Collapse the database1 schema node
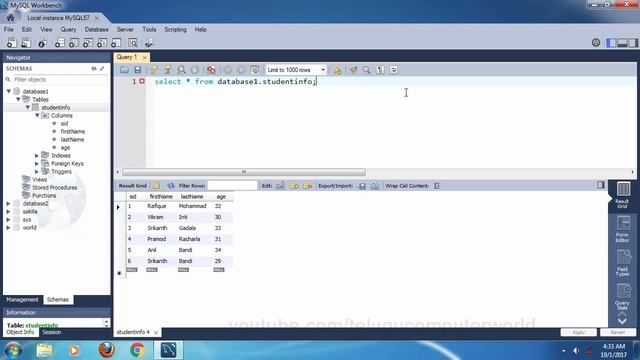 [9, 91]
